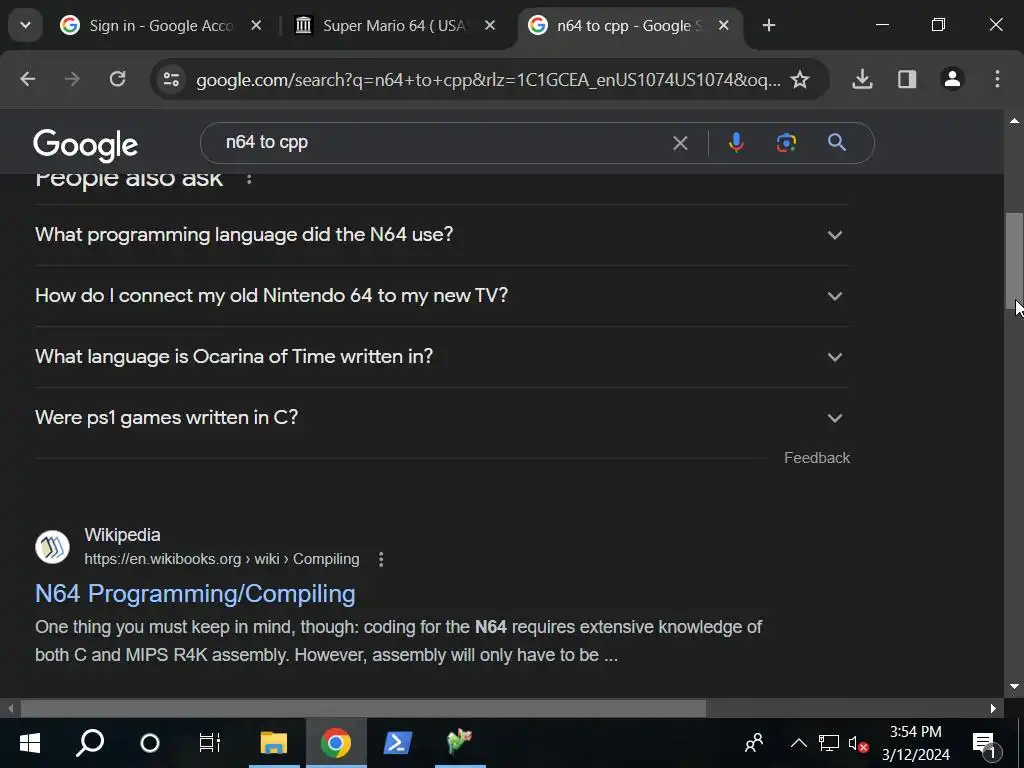Viewport: 1024px width, 768px height.
Task: Open a new browser tab
Action: point(769,25)
